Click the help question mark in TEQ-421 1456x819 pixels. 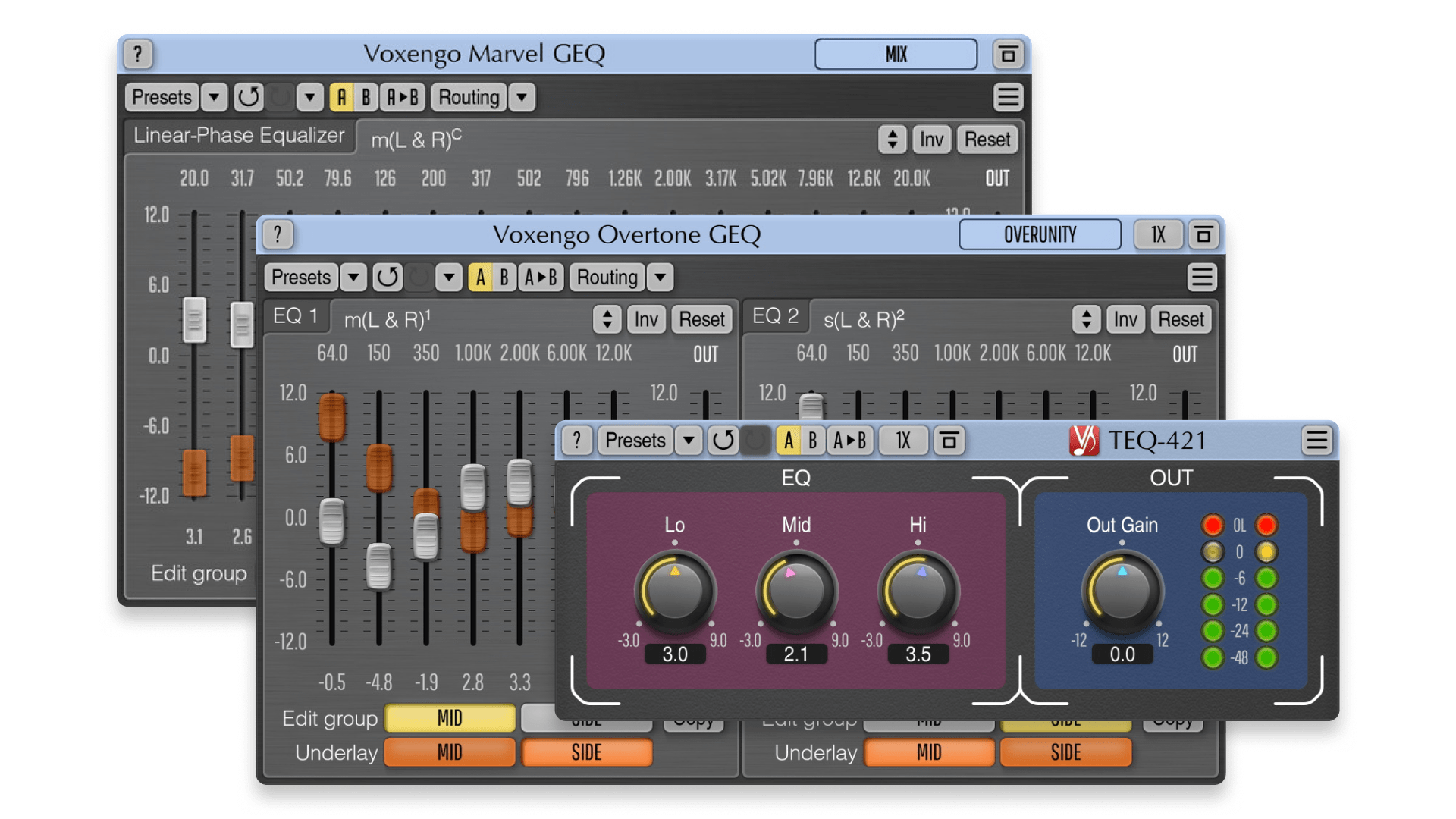click(577, 441)
